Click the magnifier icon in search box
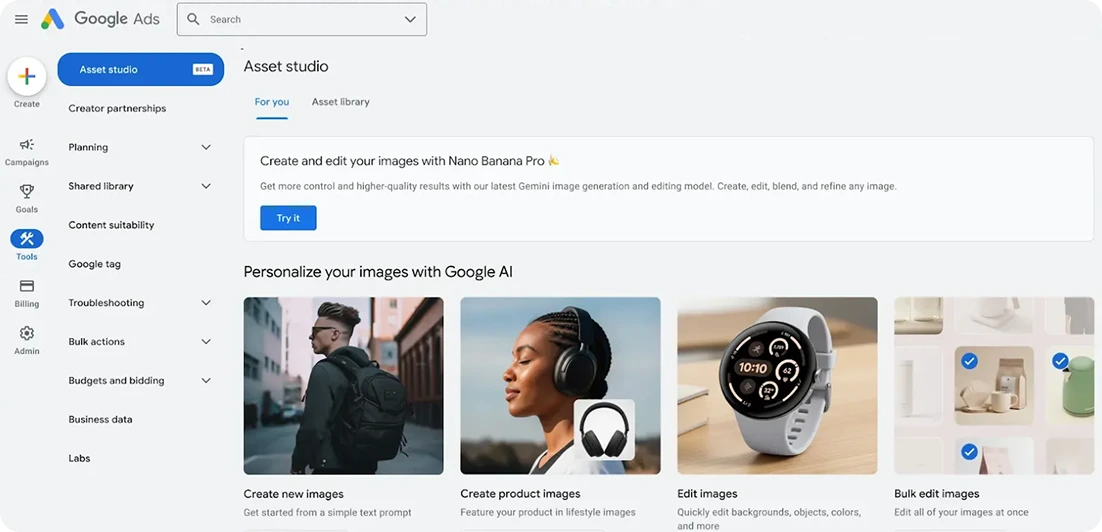Viewport: 1102px width, 532px height. pos(193,19)
